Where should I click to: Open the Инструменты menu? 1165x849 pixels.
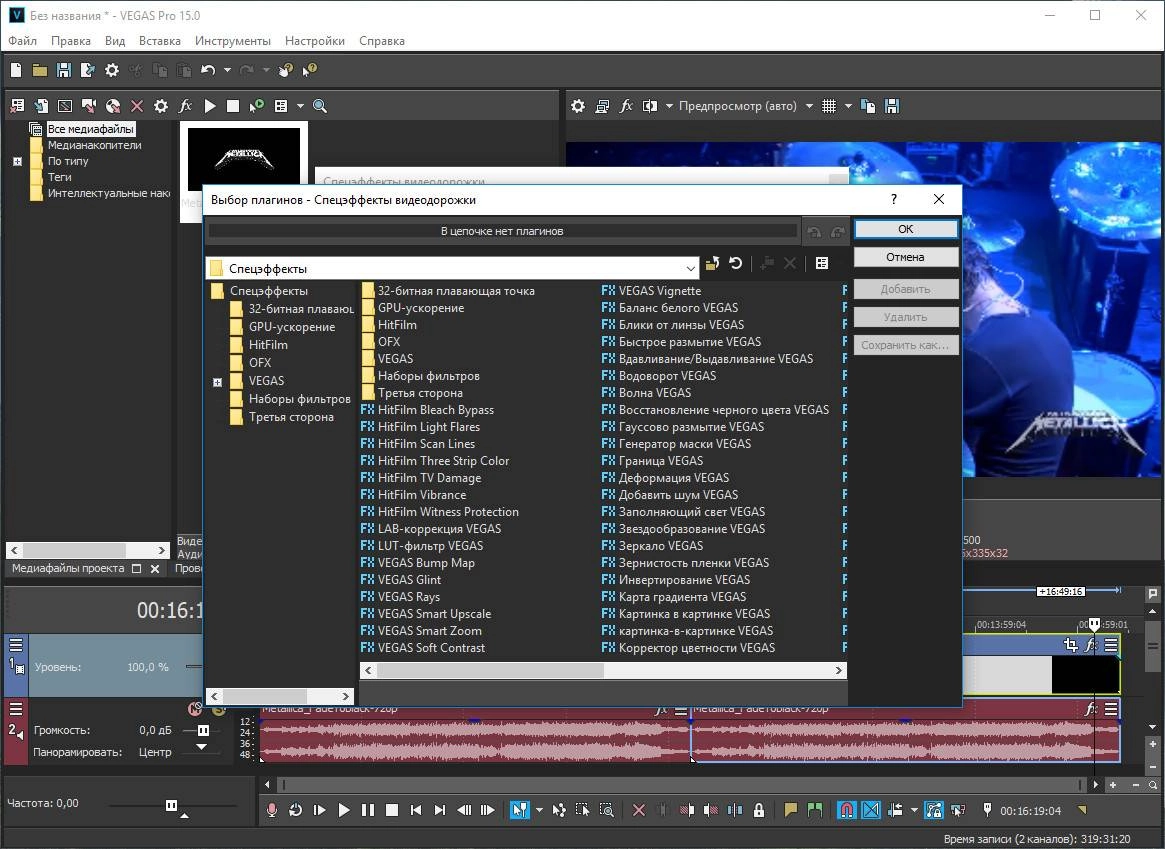pos(233,41)
